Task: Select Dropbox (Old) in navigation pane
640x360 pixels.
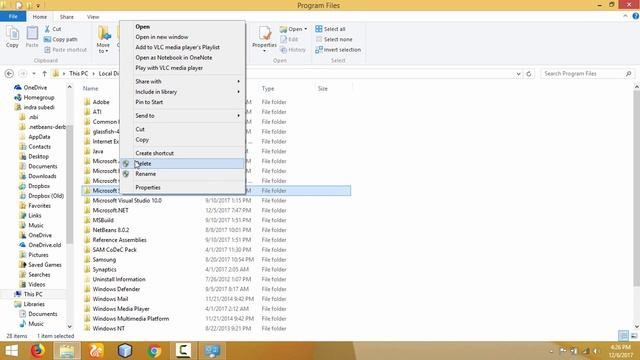Action: pyautogui.click(x=46, y=196)
